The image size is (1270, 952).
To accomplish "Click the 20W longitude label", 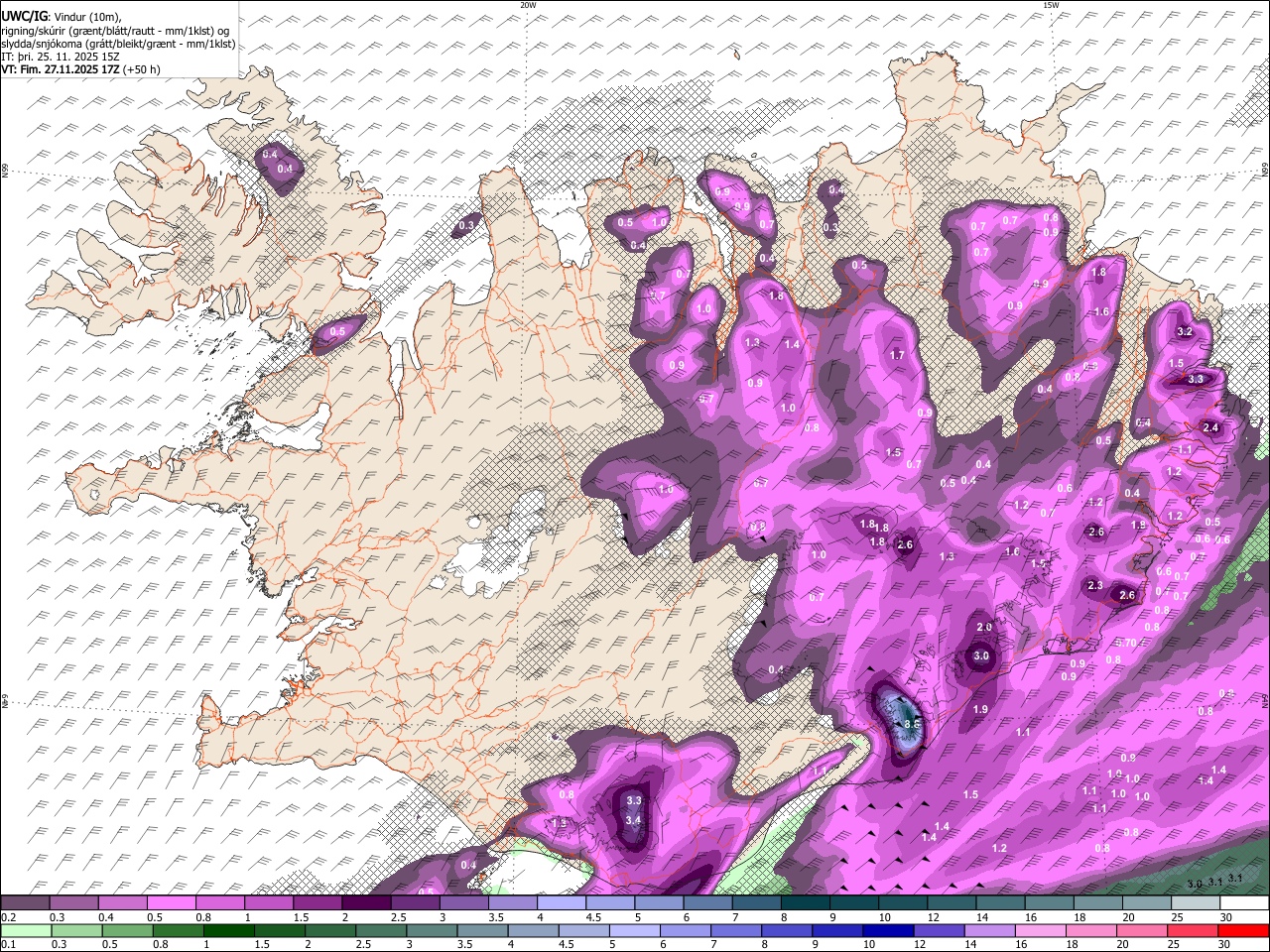I will 528,5.
